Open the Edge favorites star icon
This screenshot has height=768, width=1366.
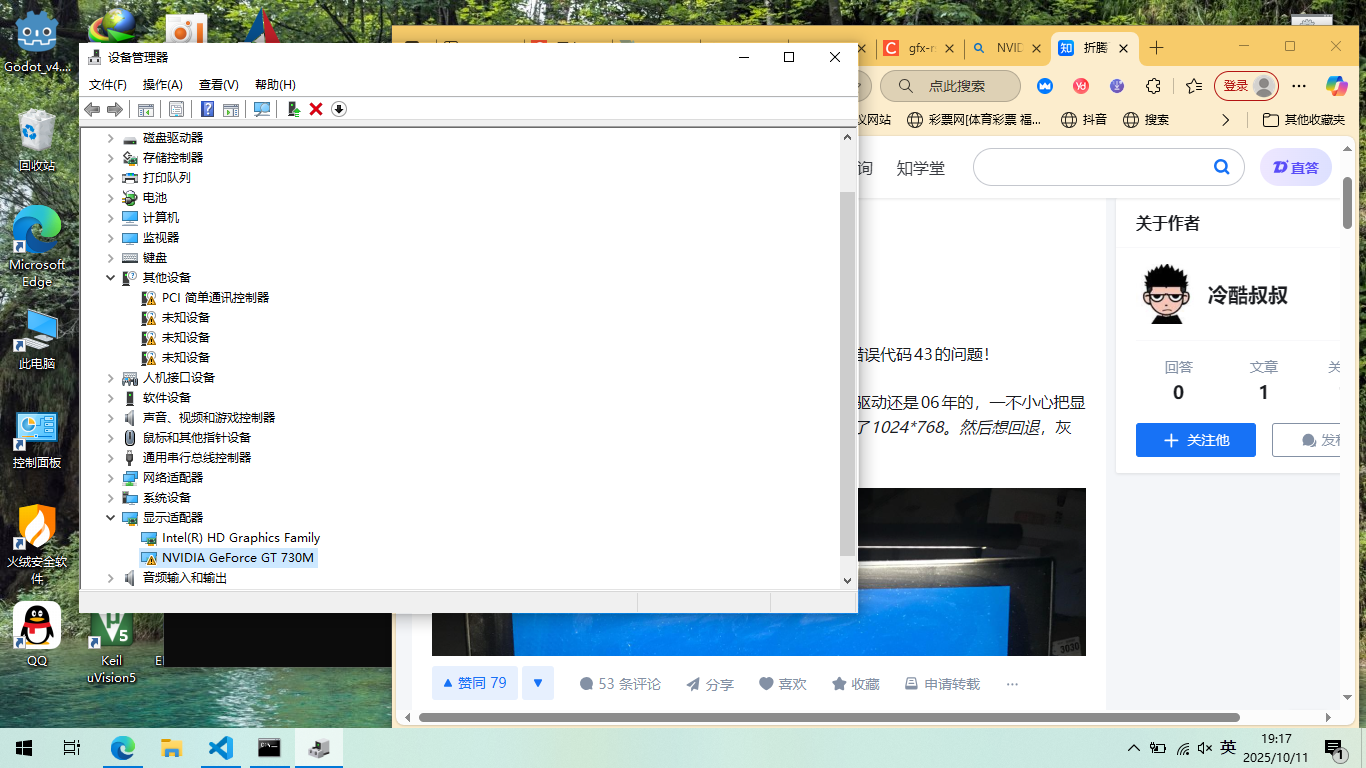1194,86
